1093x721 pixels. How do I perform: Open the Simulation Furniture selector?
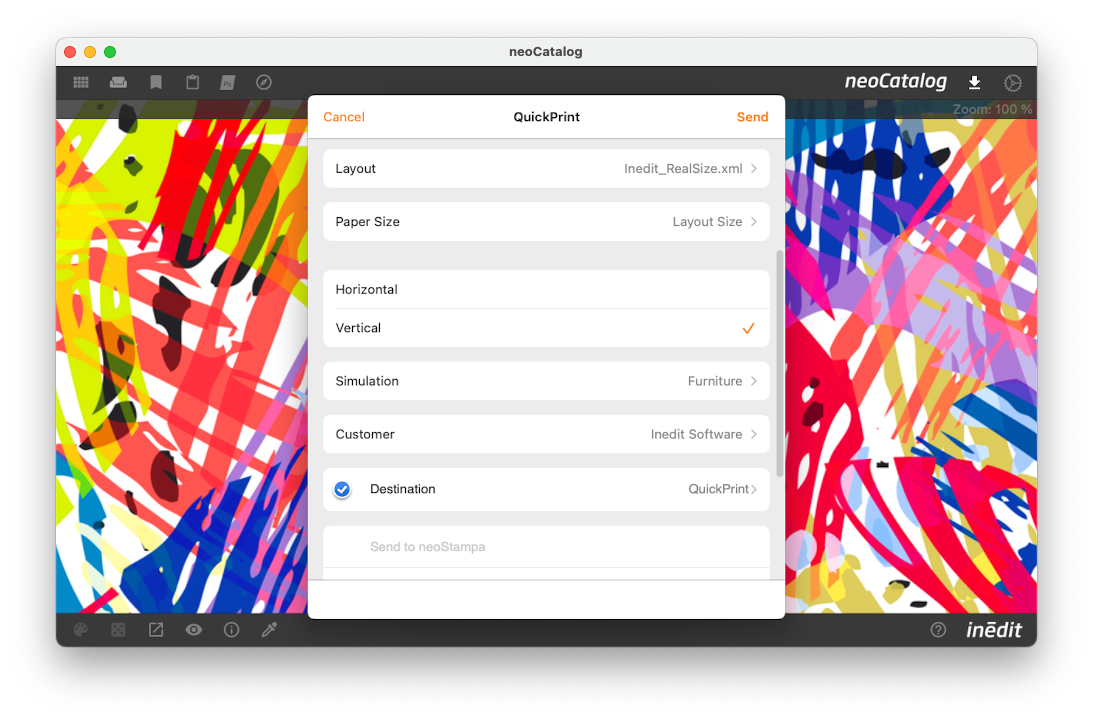click(546, 381)
